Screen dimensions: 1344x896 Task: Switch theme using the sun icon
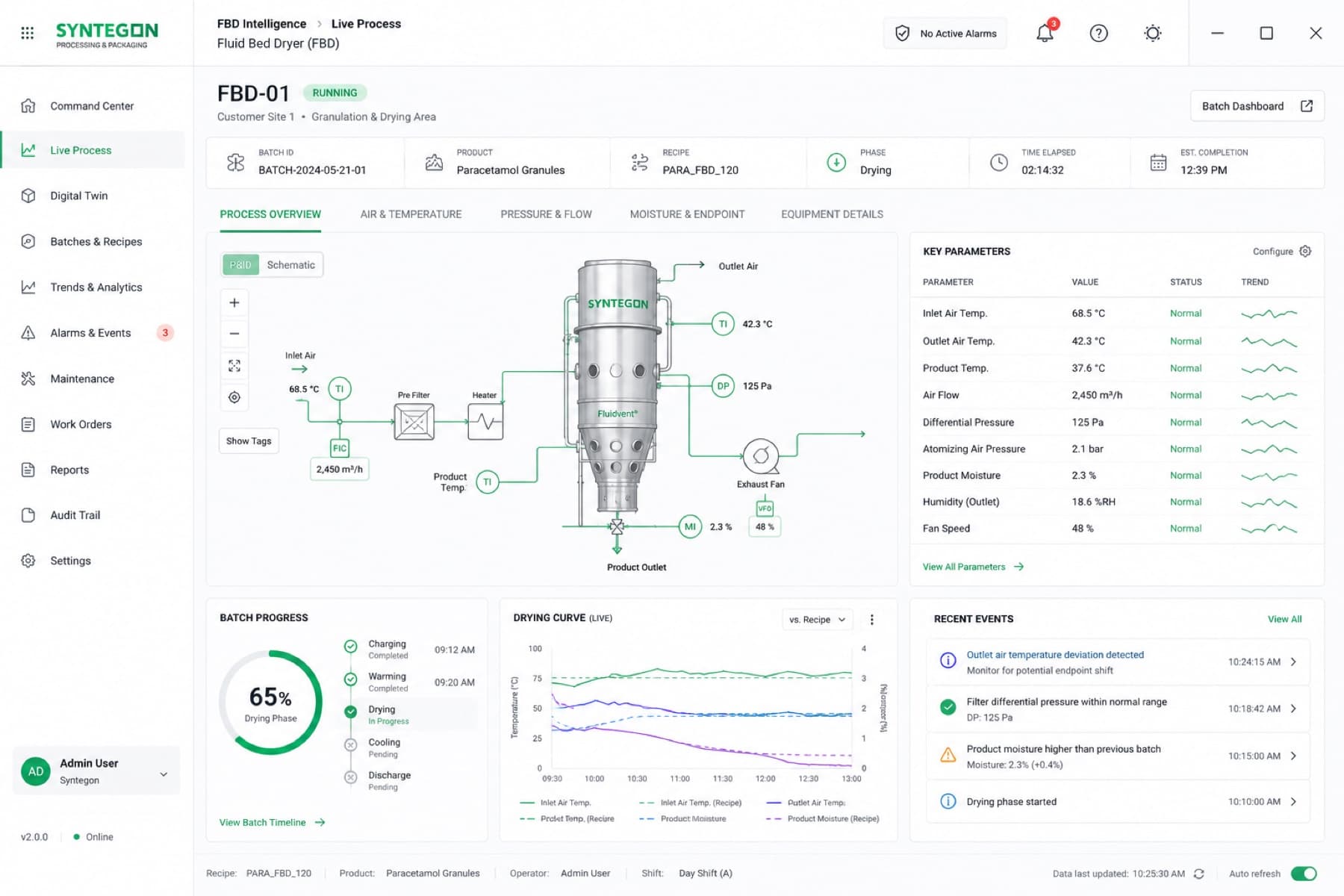[x=1153, y=33]
